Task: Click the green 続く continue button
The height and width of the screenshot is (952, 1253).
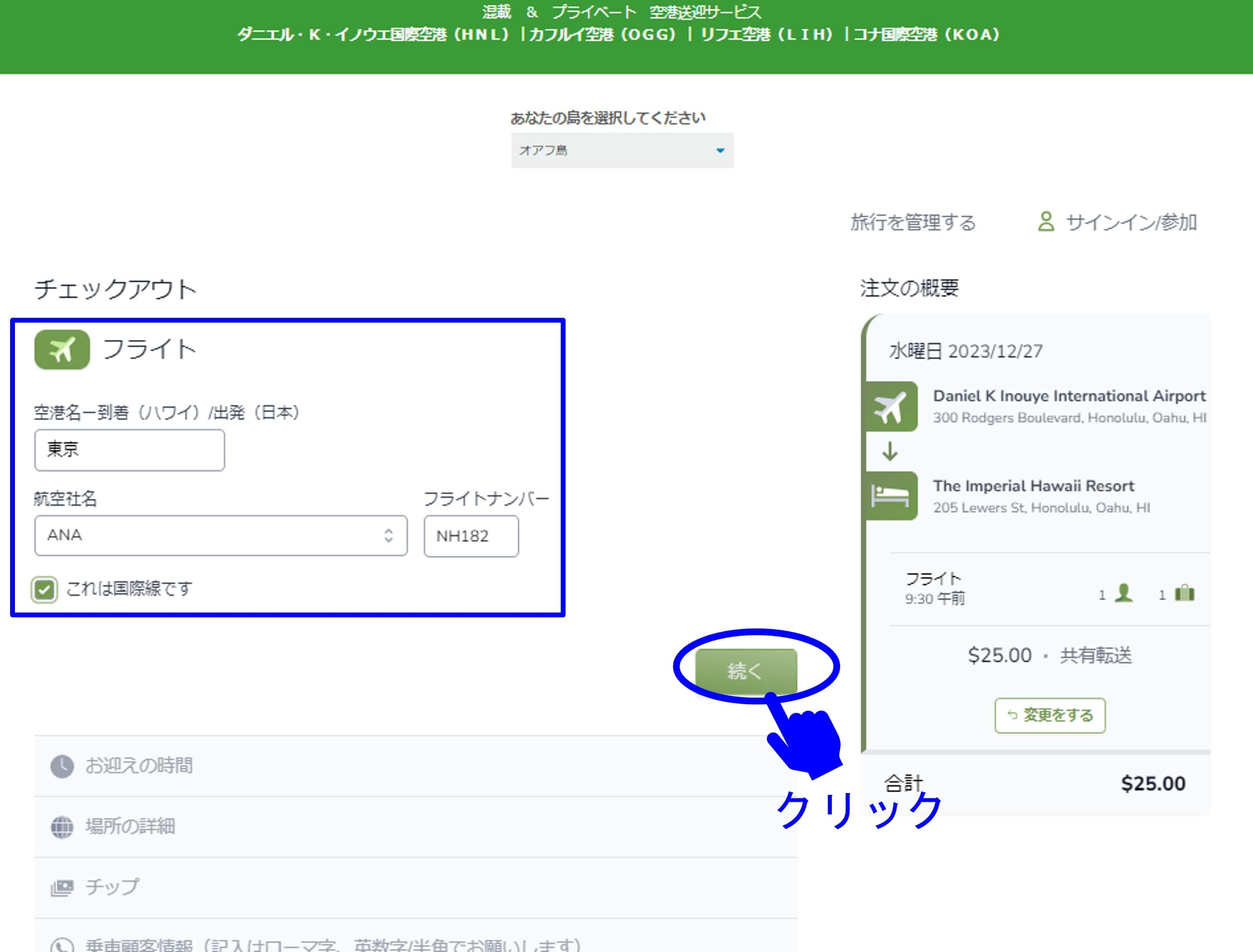Action: 746,671
